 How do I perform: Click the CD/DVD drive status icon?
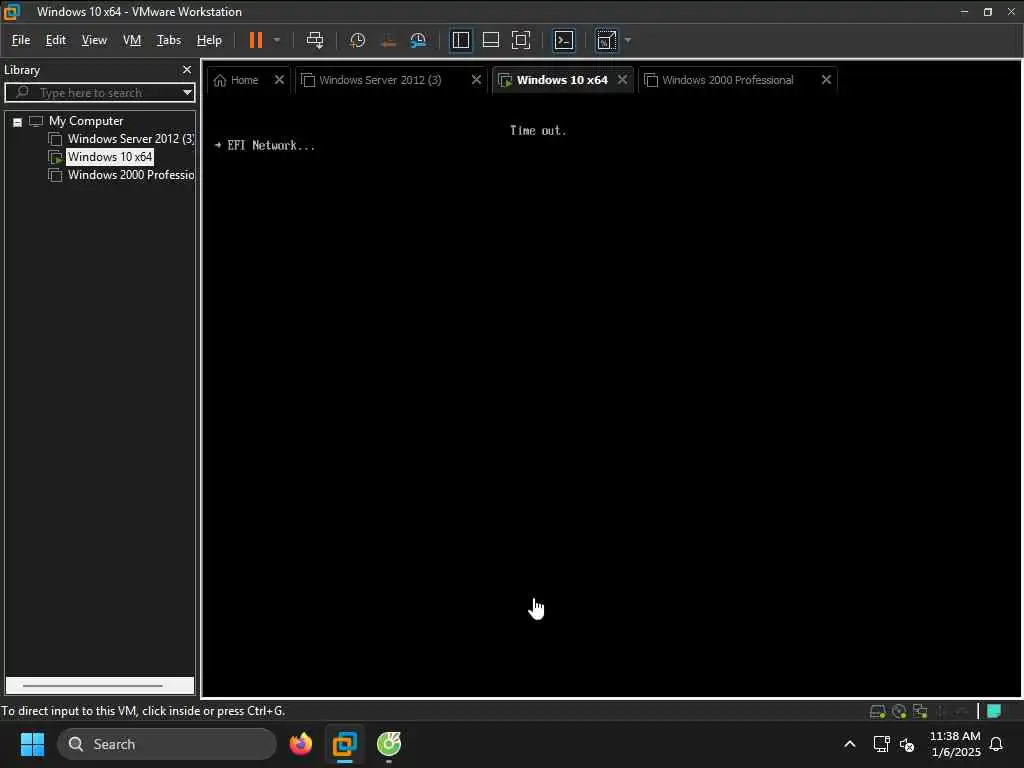click(x=899, y=711)
